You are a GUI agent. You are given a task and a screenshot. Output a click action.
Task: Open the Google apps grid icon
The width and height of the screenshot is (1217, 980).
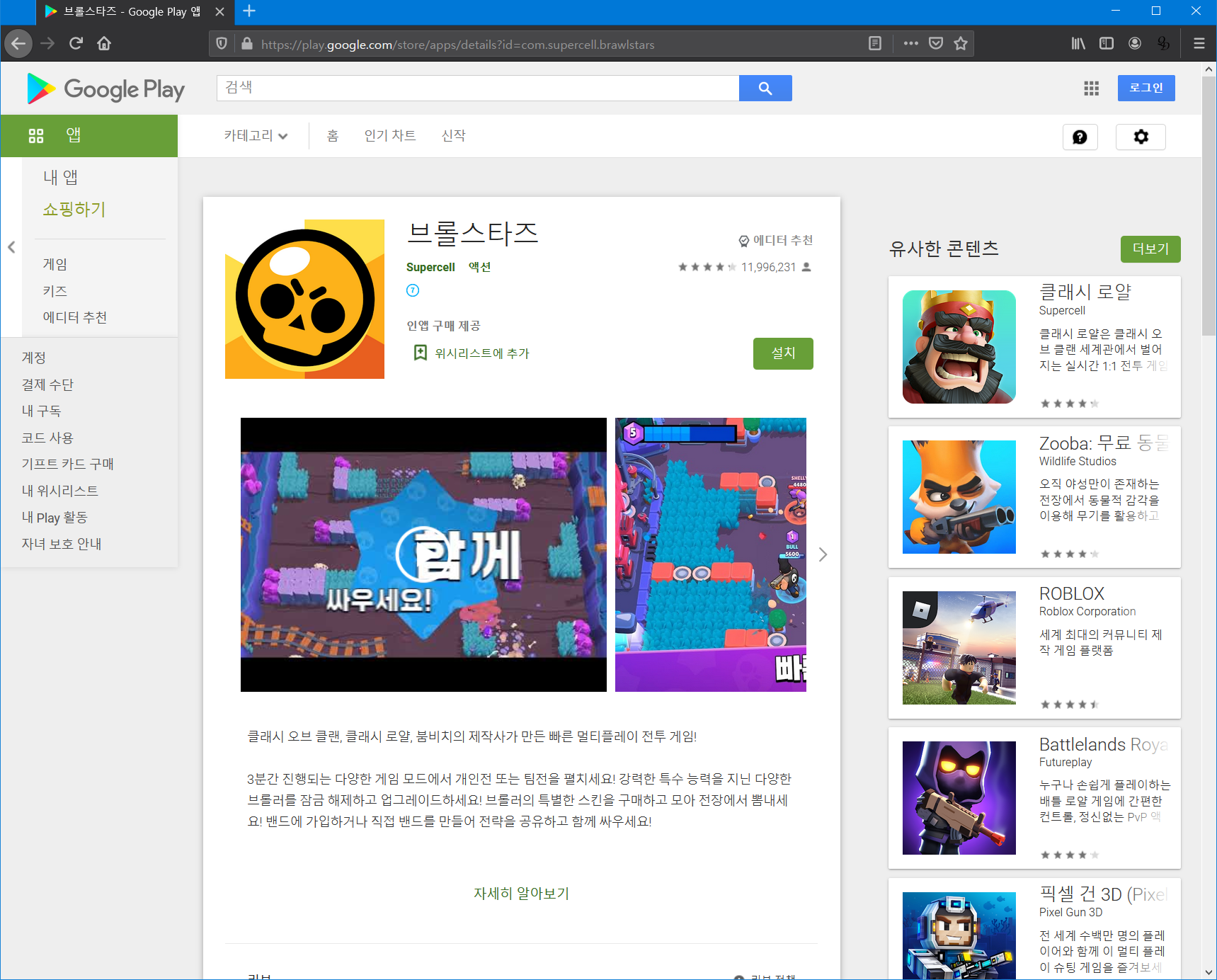[1091, 89]
